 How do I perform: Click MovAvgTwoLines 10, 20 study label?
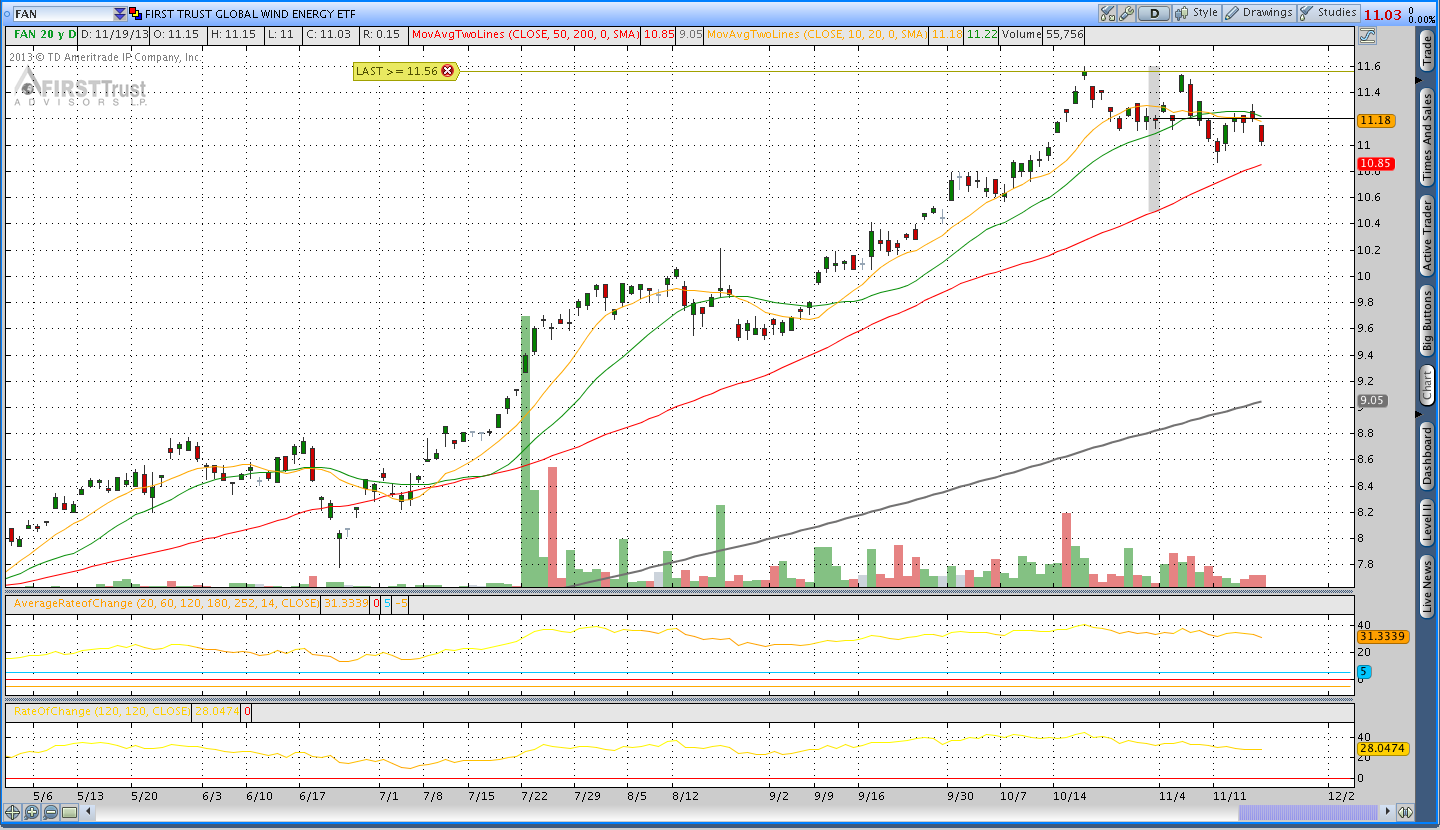tap(815, 34)
